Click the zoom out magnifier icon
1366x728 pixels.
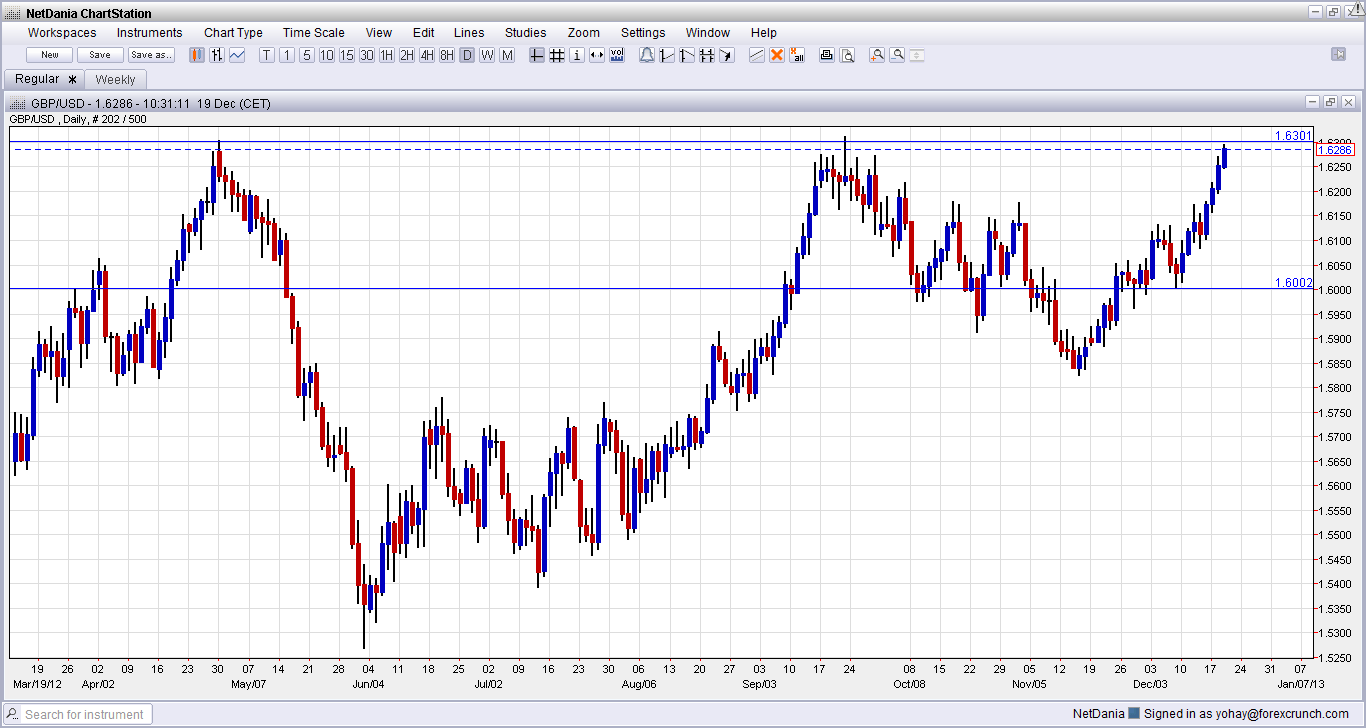pyautogui.click(x=897, y=55)
